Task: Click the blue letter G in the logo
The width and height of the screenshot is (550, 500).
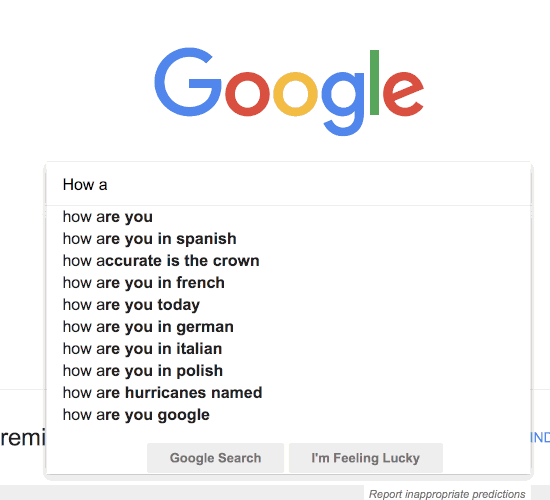Action: (188, 82)
